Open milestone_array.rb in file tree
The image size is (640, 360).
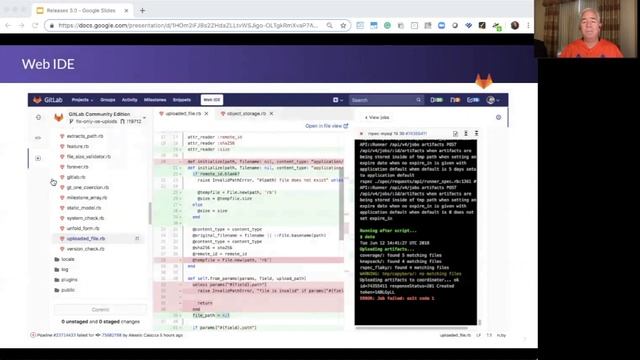87,198
